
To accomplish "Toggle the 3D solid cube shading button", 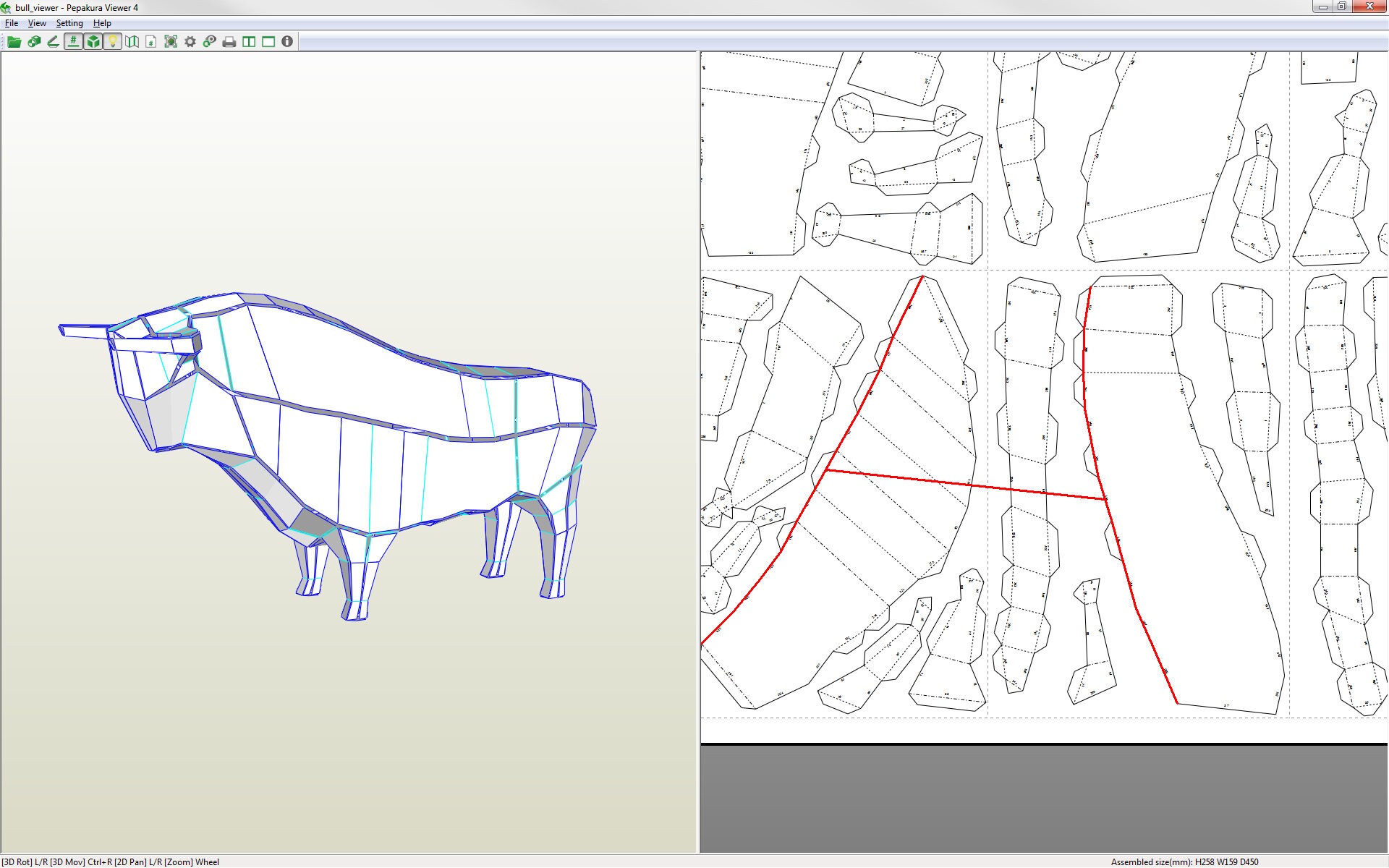I will click(x=93, y=42).
